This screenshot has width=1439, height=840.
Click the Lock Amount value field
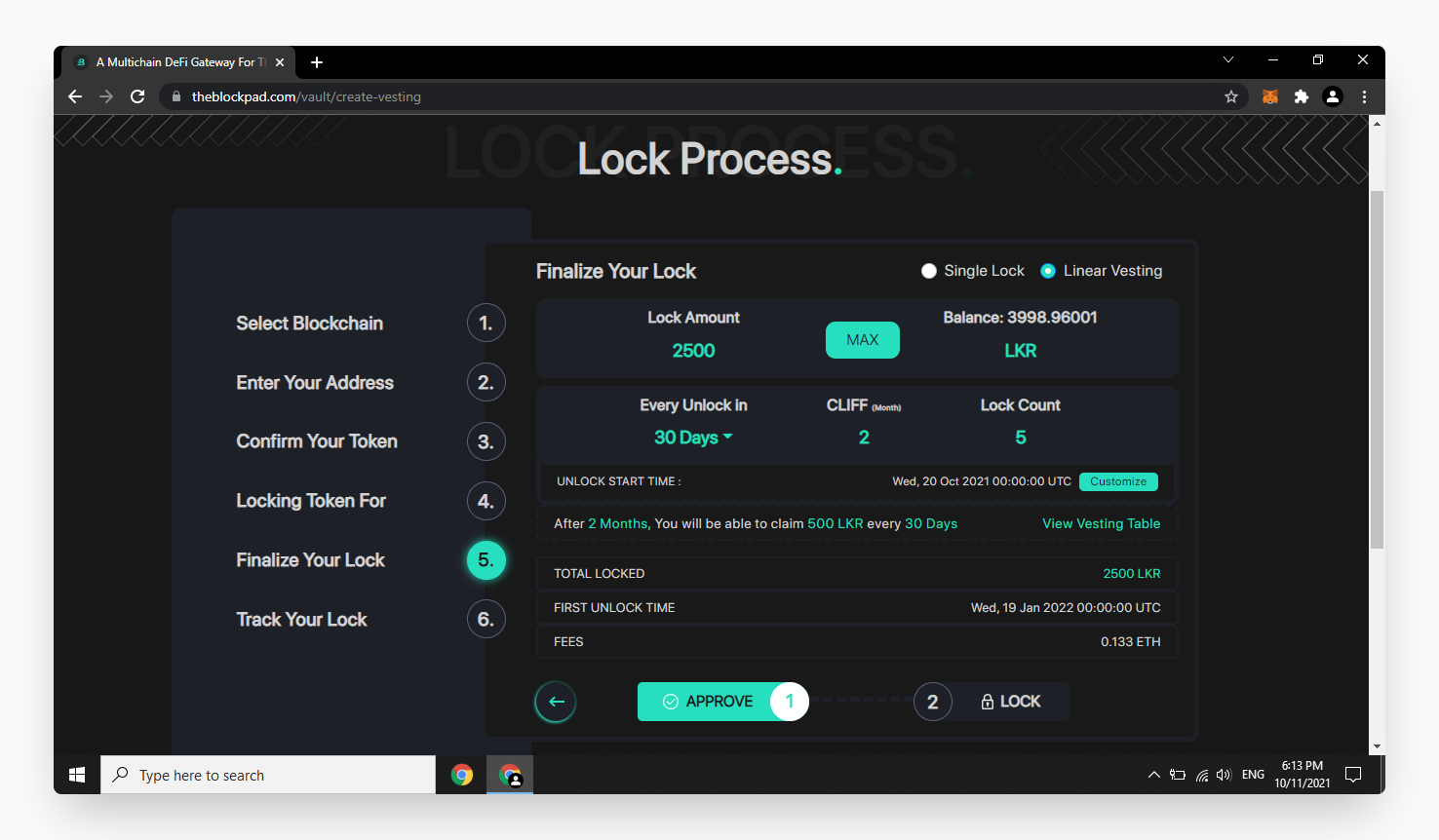point(693,351)
